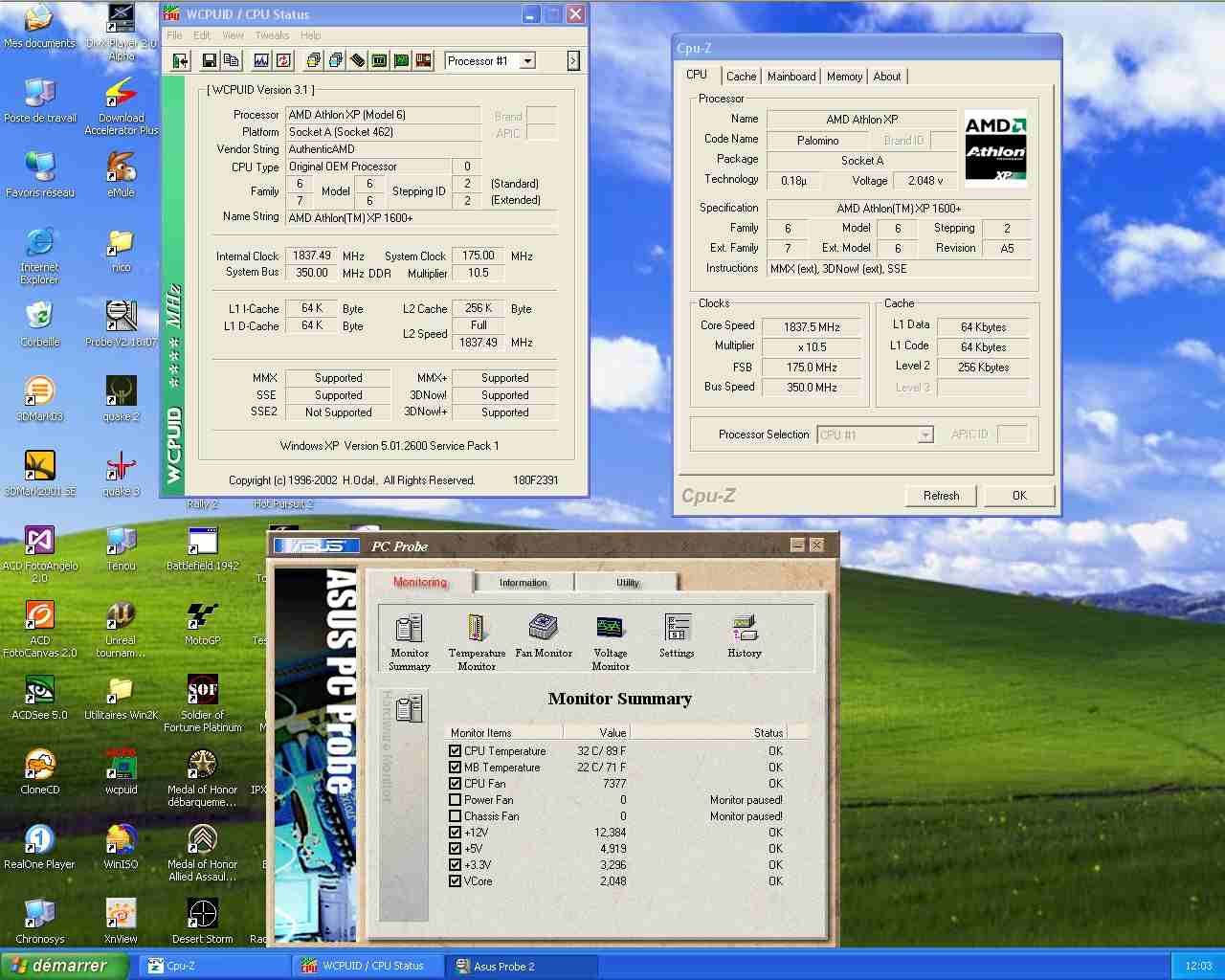The height and width of the screenshot is (980, 1225).
Task: Click the Core Speed 1837.5 MHz field
Action: (x=812, y=326)
